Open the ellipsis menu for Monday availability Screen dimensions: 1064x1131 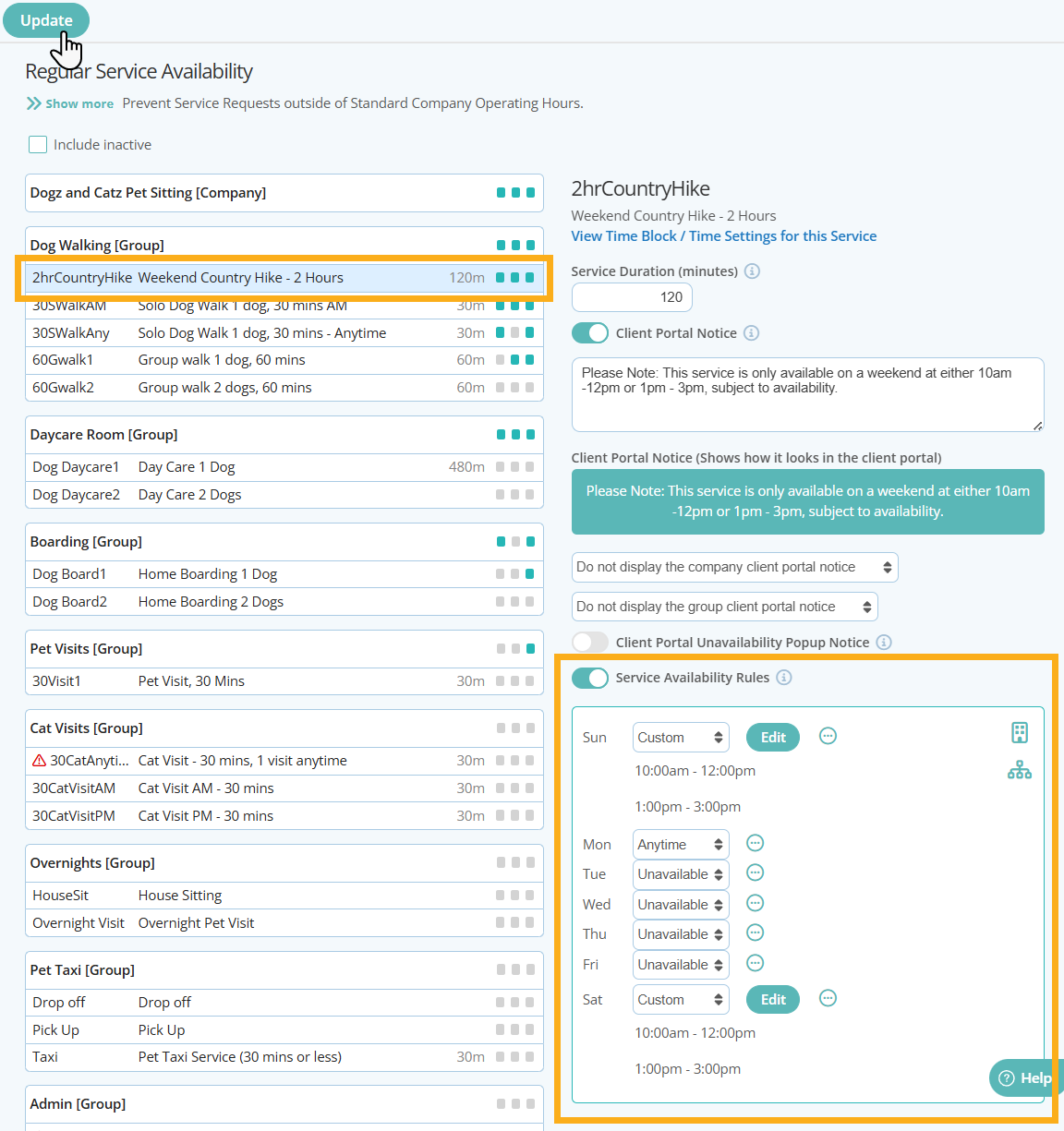(x=755, y=843)
